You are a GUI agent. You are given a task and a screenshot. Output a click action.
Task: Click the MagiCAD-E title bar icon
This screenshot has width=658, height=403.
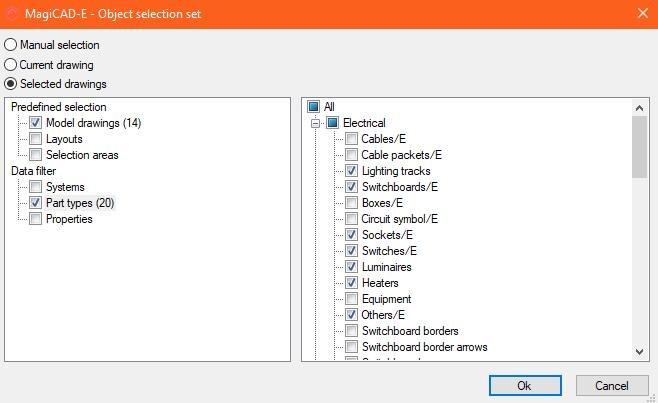pyautogui.click(x=12, y=14)
